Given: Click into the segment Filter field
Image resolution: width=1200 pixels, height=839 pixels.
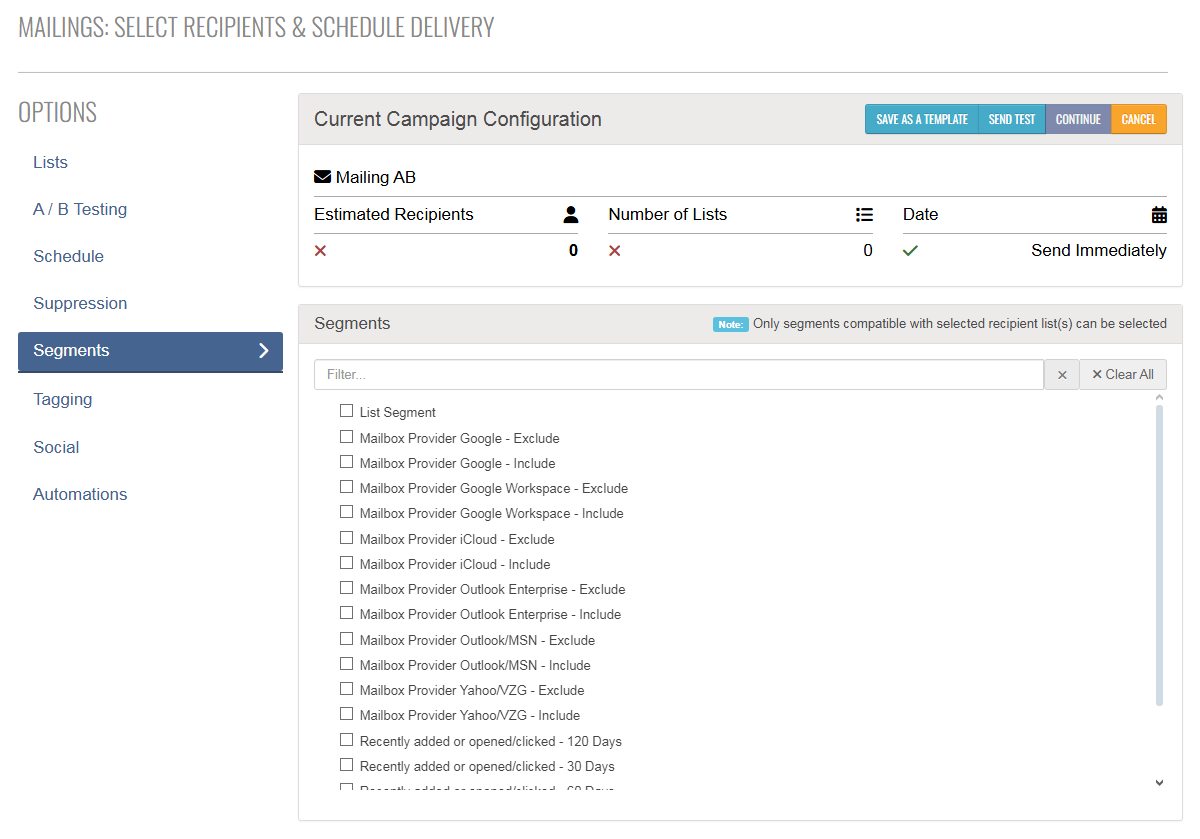Looking at the screenshot, I should coord(679,375).
